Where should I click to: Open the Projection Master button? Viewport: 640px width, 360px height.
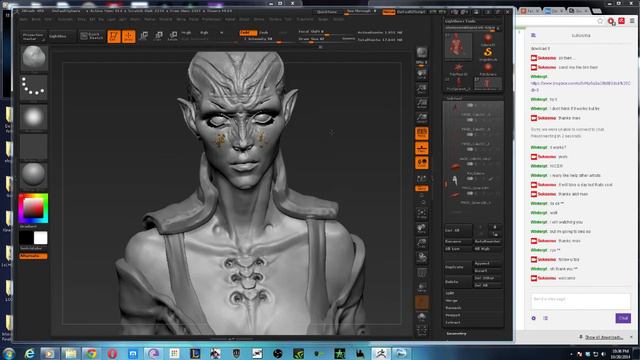[33, 36]
